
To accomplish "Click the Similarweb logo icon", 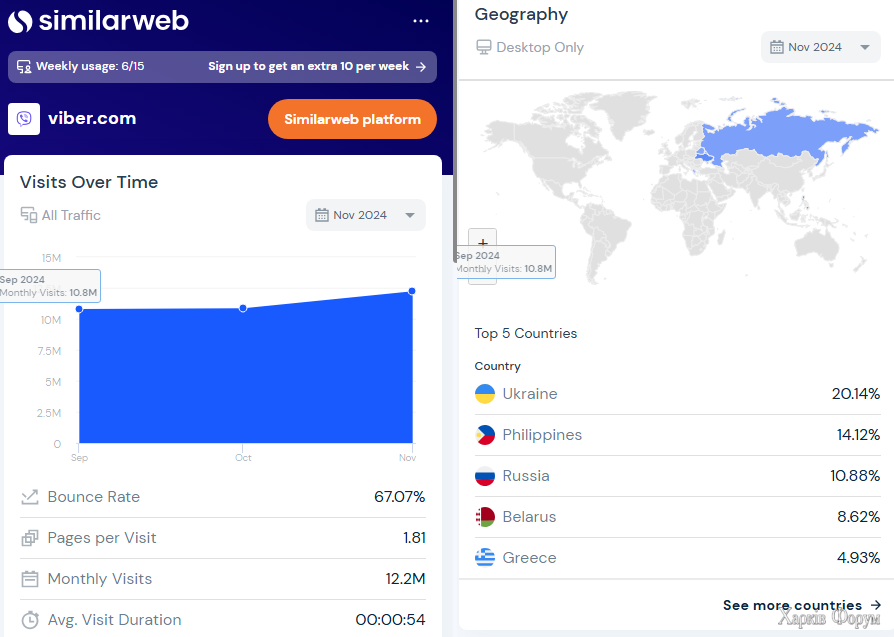I will click(20, 20).
